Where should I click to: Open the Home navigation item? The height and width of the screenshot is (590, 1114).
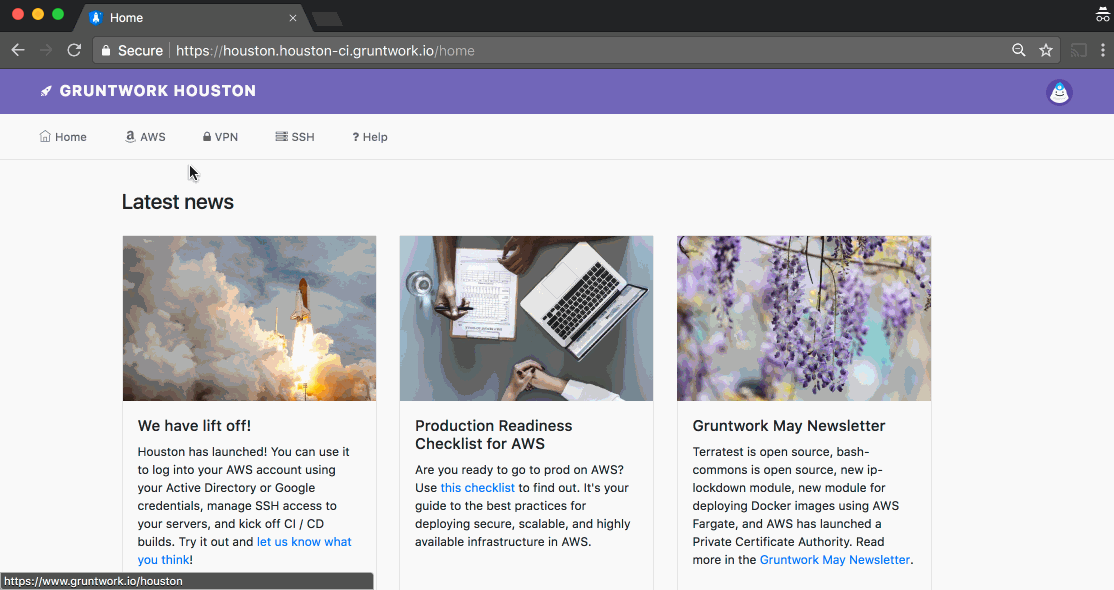[x=63, y=136]
